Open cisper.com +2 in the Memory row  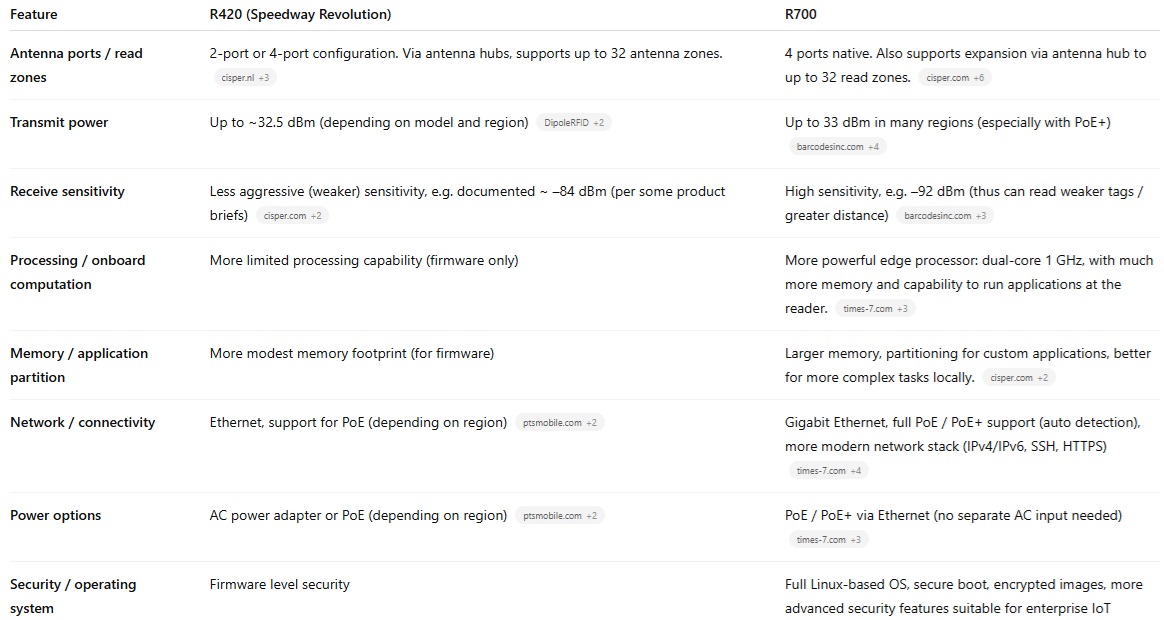tap(1018, 378)
